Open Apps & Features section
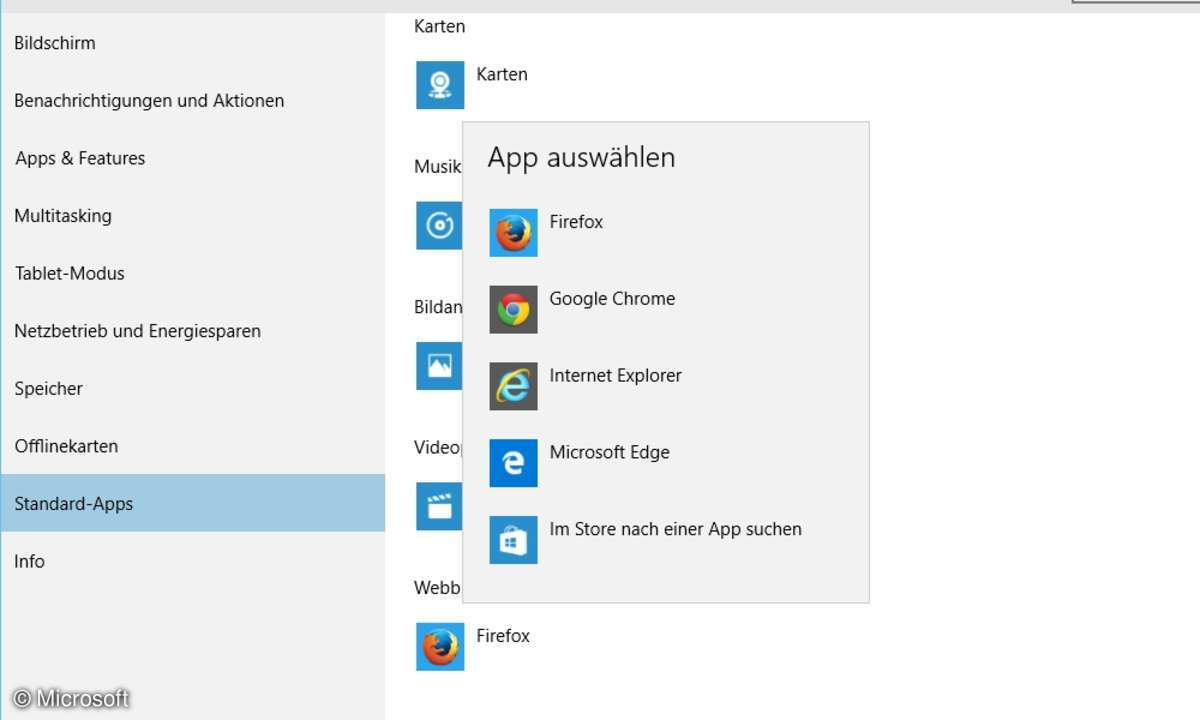This screenshot has width=1200, height=720. pos(193,158)
